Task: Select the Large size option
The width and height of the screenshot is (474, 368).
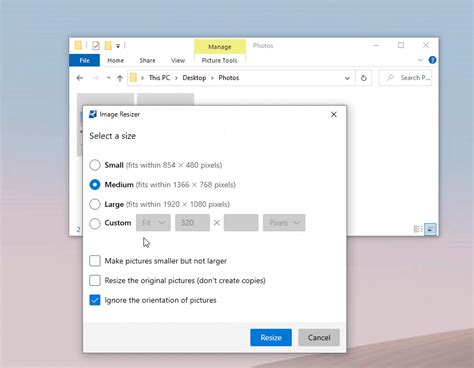Action: pyautogui.click(x=95, y=204)
